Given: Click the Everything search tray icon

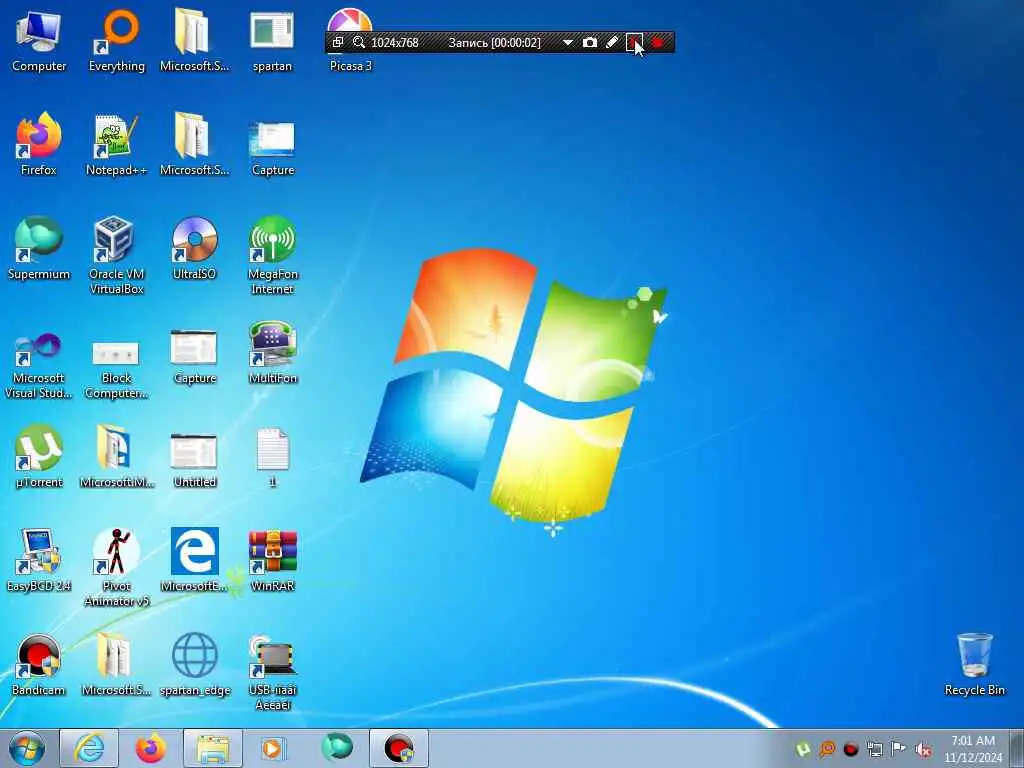Looking at the screenshot, I should (827, 749).
